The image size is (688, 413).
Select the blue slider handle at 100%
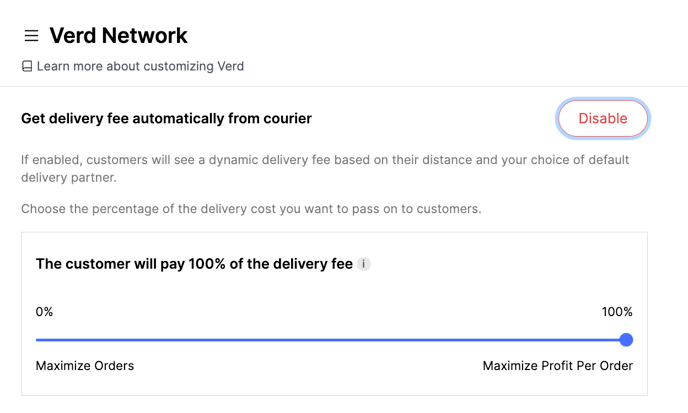(x=626, y=340)
